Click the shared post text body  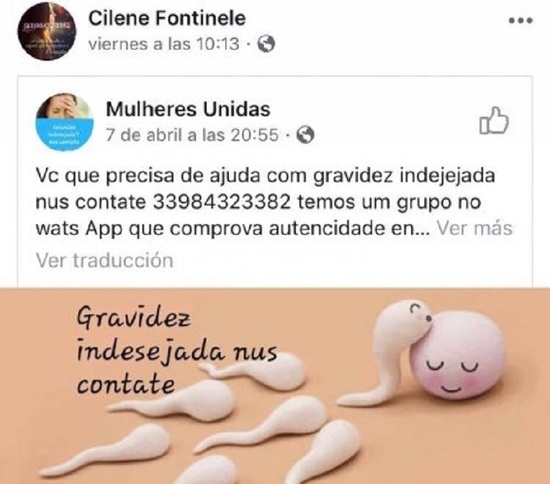(x=274, y=202)
